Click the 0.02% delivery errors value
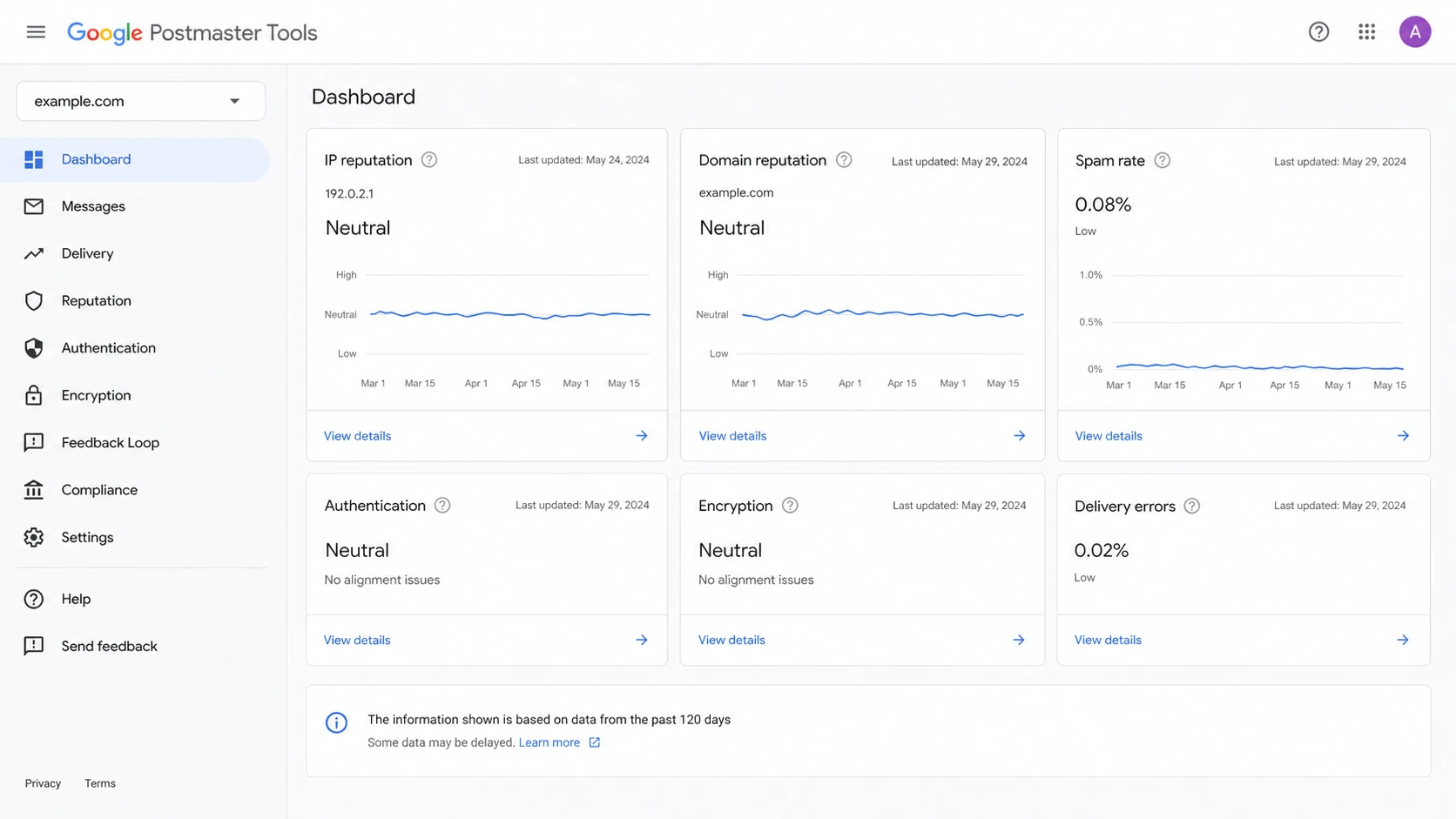The height and width of the screenshot is (819, 1456). pyautogui.click(x=1102, y=550)
